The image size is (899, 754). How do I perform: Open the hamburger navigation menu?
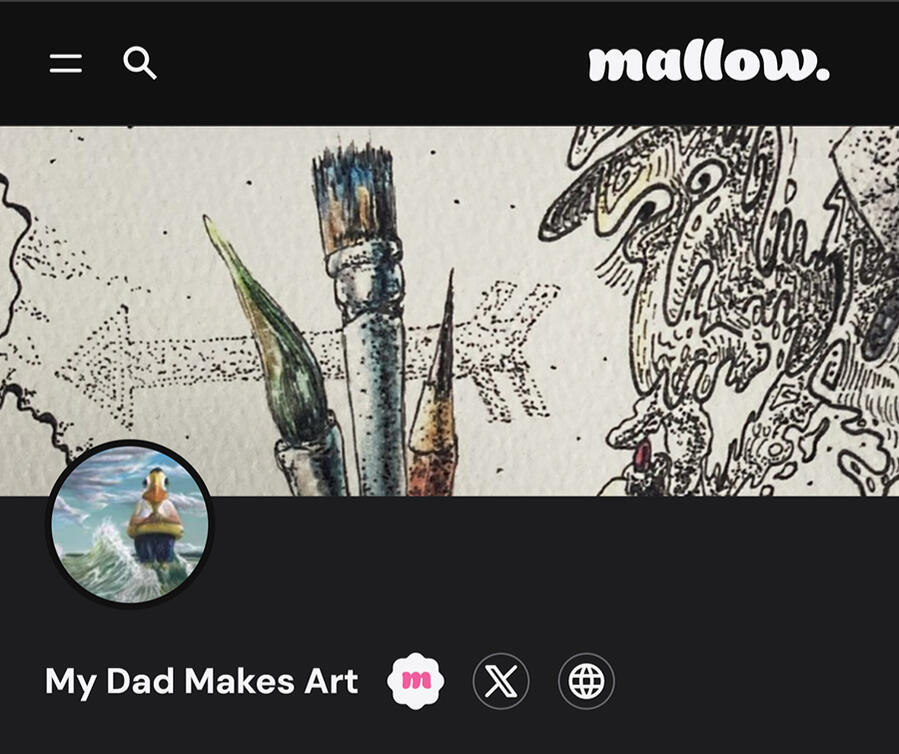pos(65,63)
